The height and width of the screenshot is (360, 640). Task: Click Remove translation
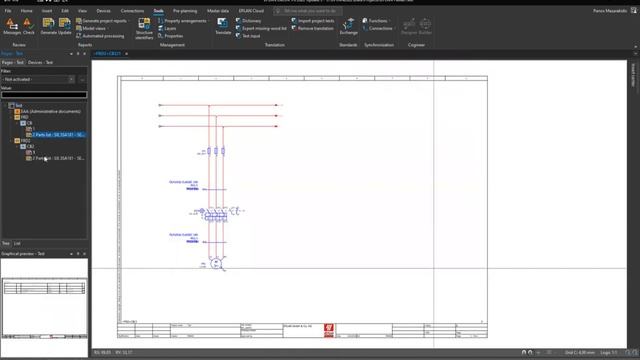coord(313,29)
